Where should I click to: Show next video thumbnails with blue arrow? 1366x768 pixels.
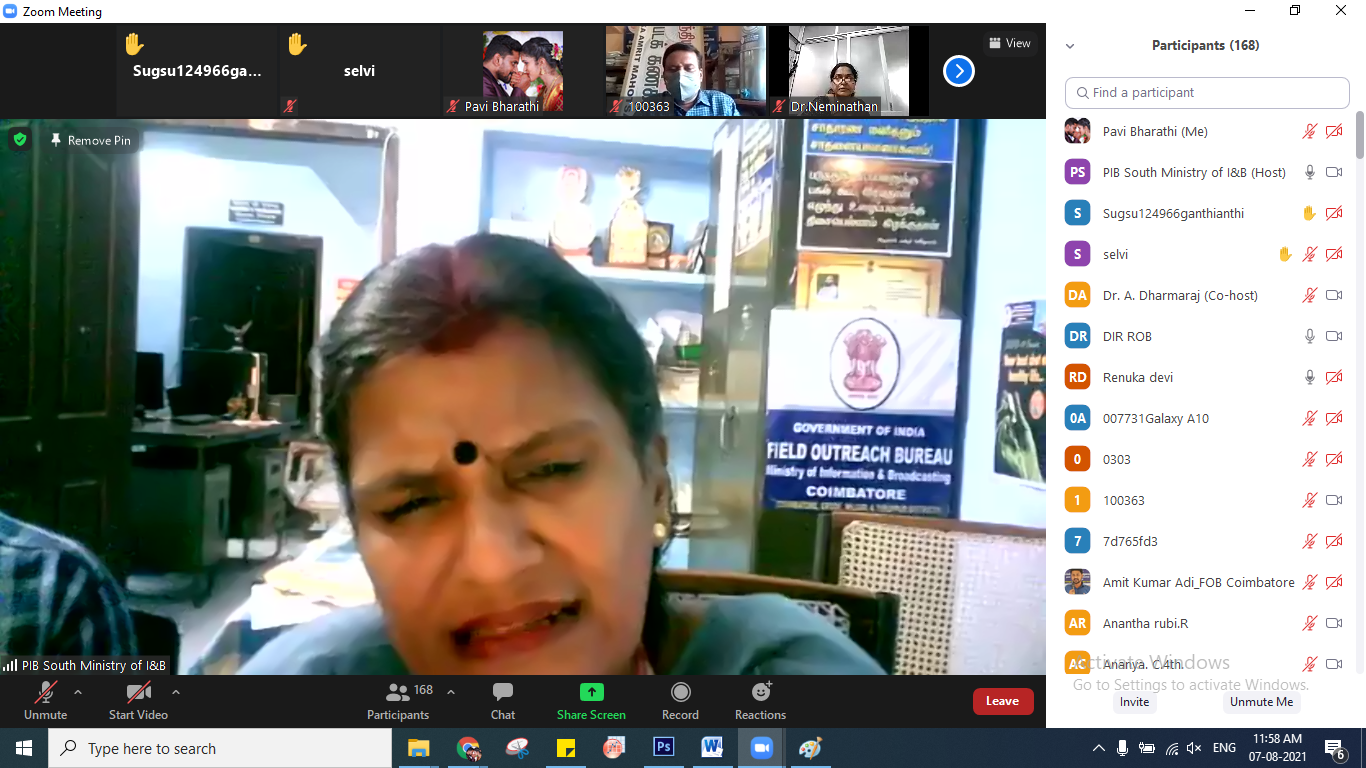click(x=958, y=71)
